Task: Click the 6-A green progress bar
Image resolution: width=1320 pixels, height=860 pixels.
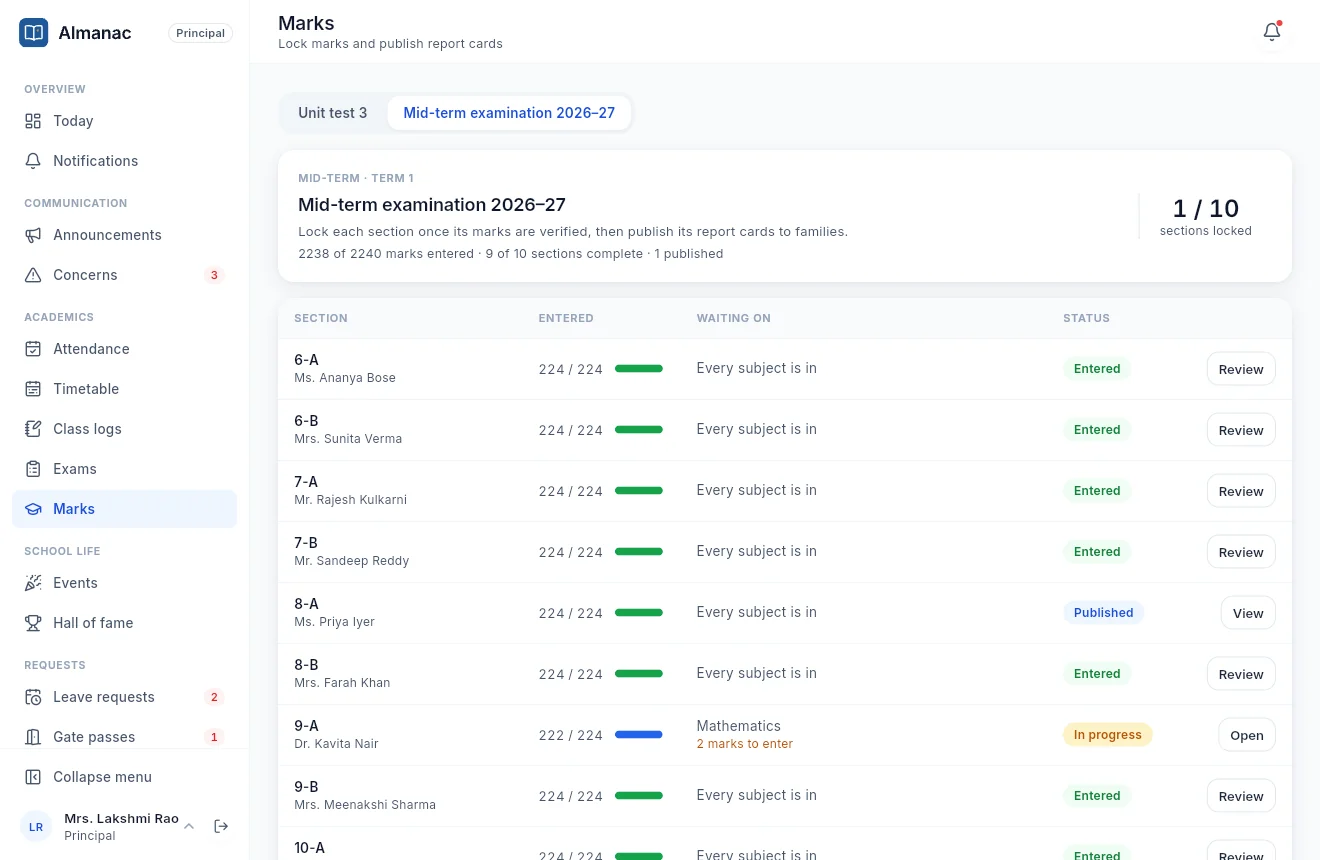Action: pyautogui.click(x=639, y=369)
